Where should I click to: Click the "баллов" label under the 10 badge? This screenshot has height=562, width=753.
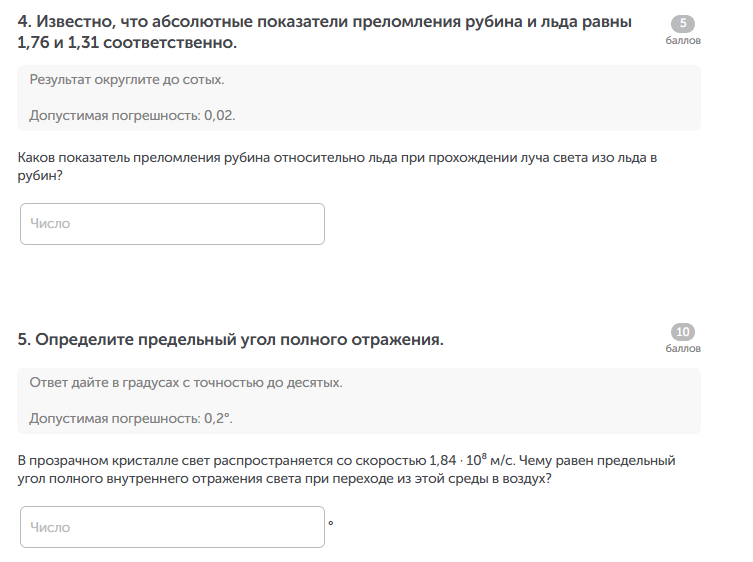coord(683,349)
